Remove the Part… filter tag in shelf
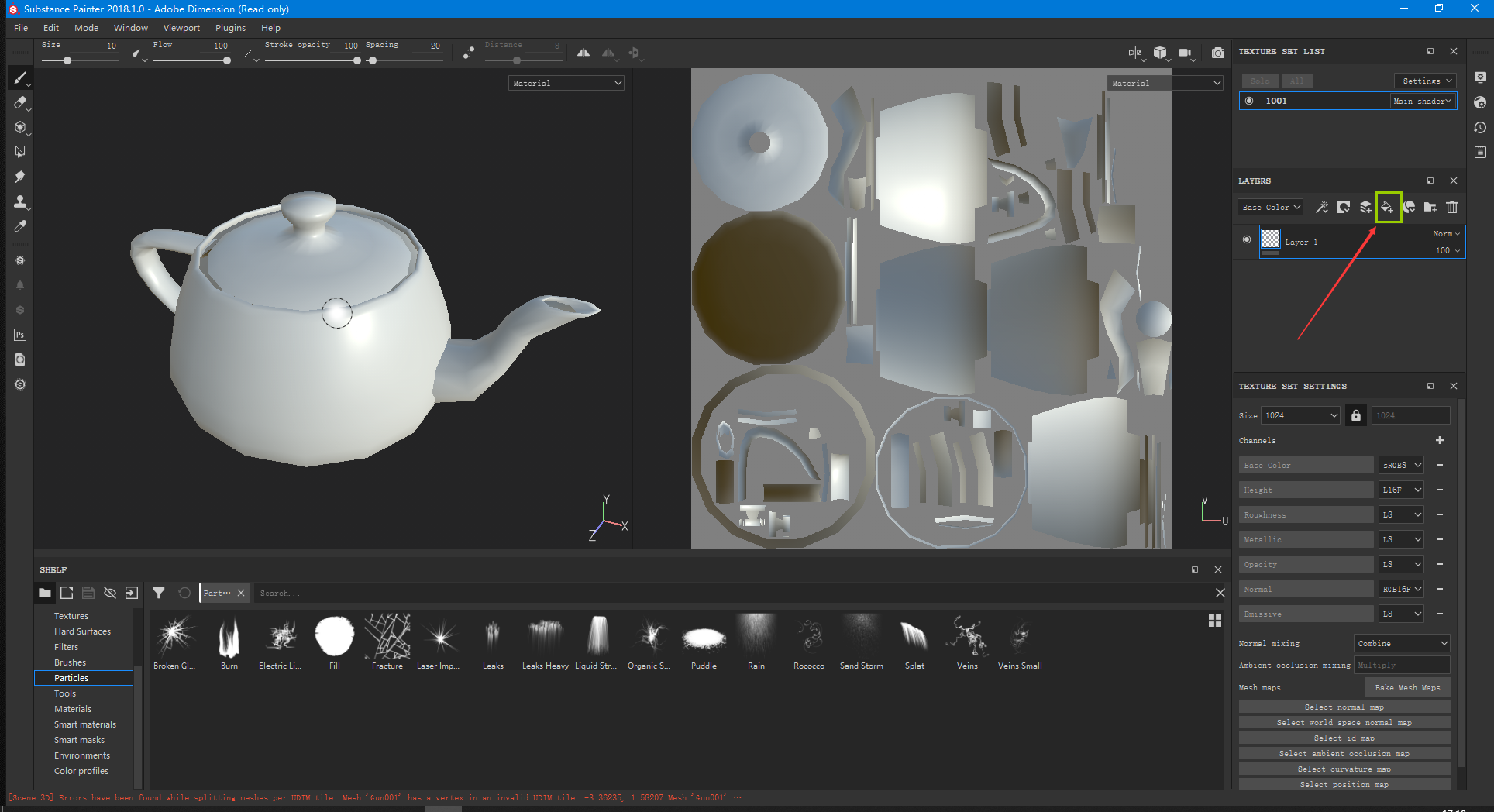The image size is (1494, 812). [x=241, y=593]
